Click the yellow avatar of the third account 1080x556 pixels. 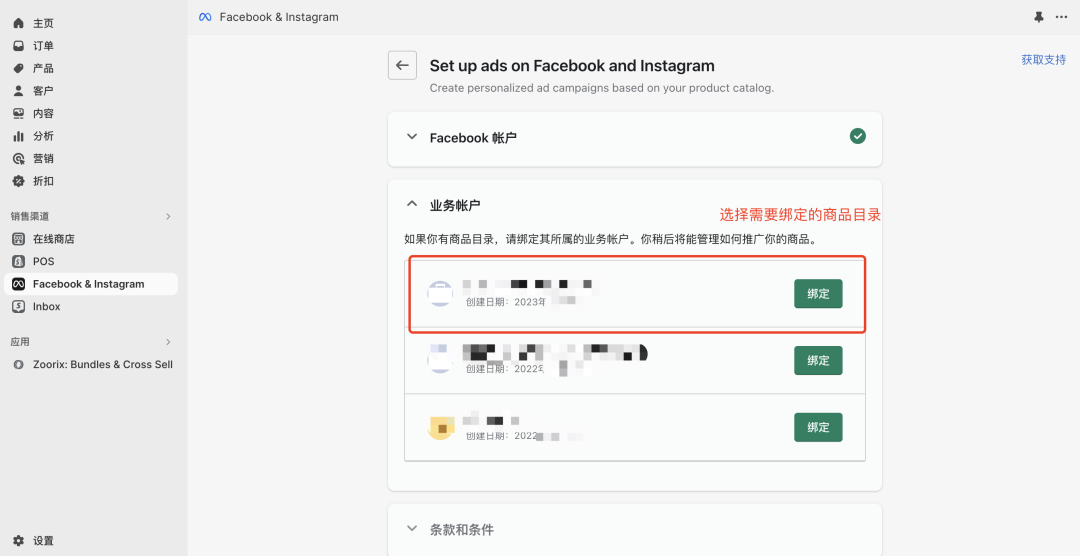click(x=441, y=427)
